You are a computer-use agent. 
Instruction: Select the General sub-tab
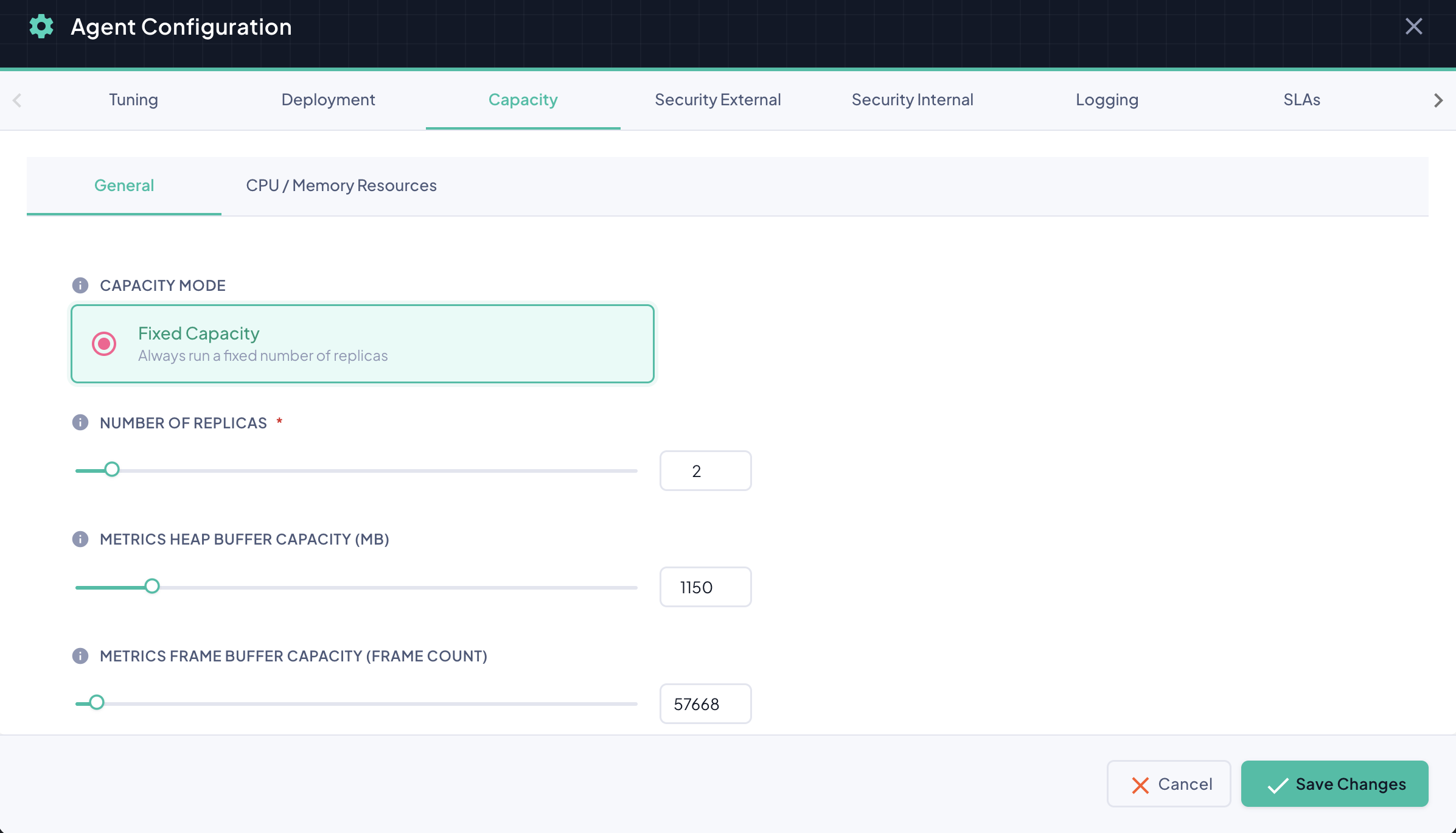124,186
